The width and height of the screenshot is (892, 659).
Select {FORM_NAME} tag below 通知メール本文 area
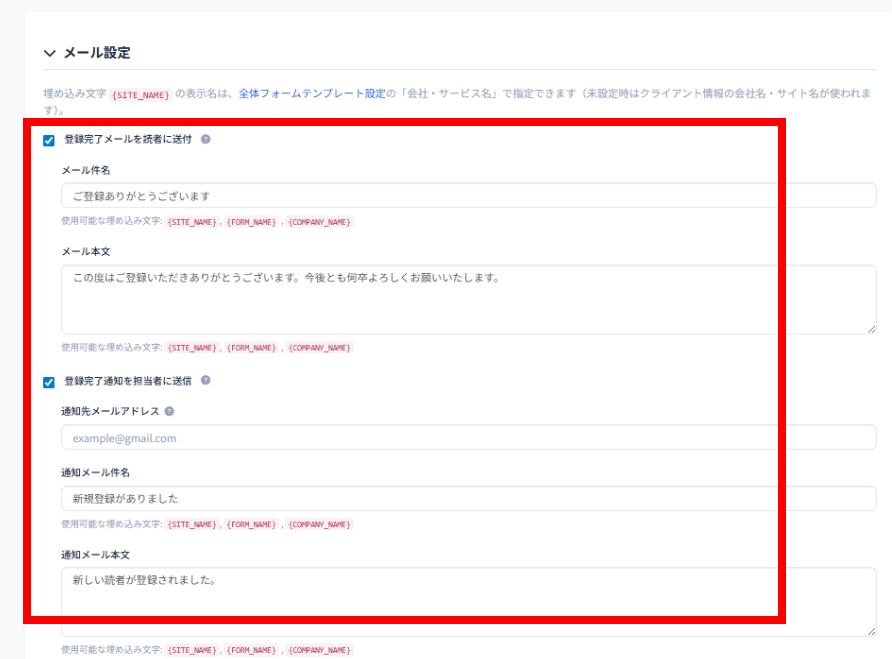point(251,650)
